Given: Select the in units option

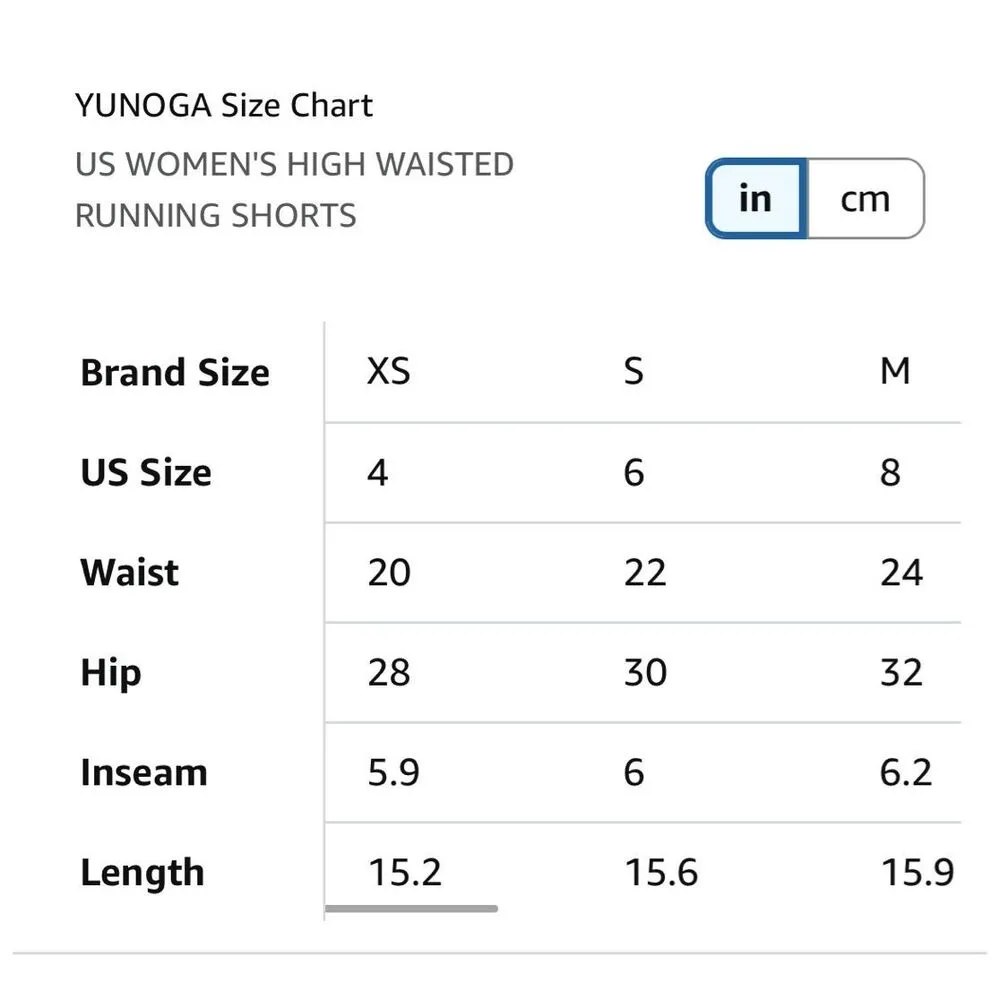Looking at the screenshot, I should pyautogui.click(x=755, y=199).
